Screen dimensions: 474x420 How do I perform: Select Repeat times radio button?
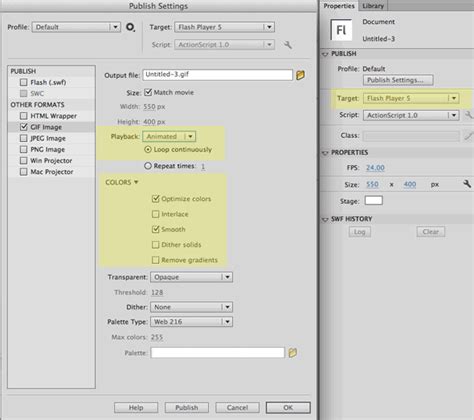click(148, 166)
